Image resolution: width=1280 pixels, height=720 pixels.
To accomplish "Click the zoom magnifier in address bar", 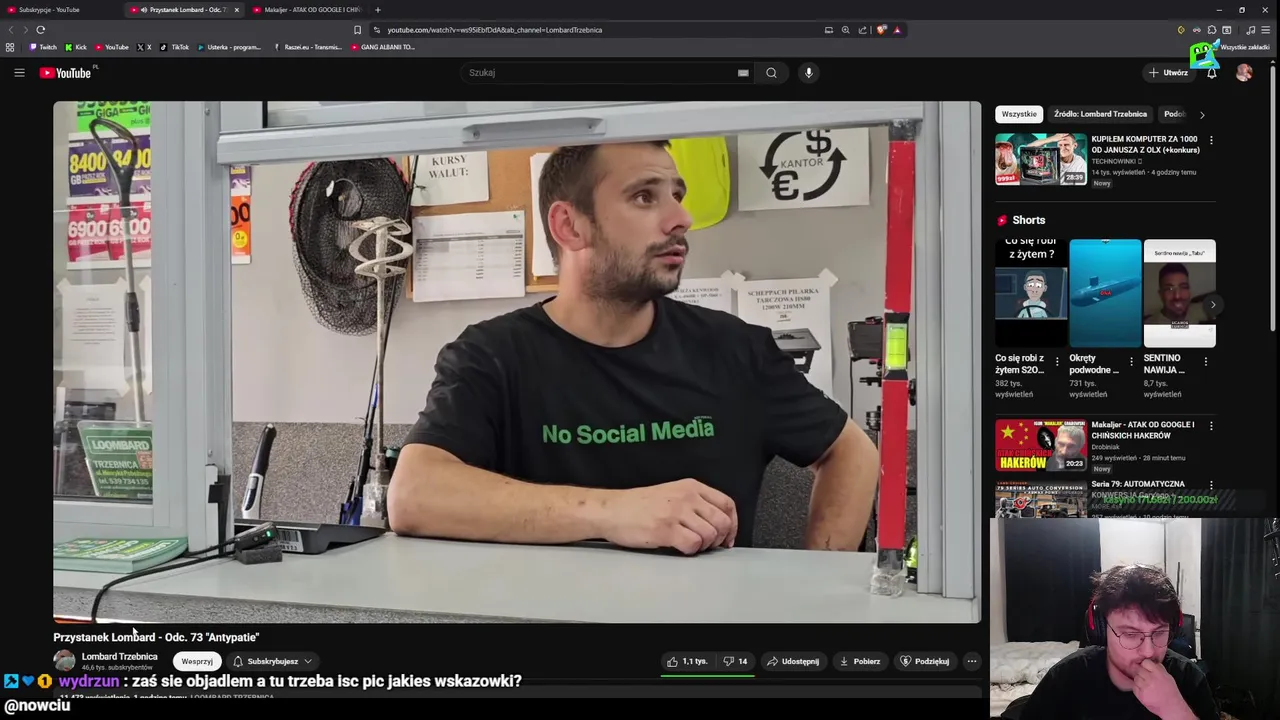I will (845, 30).
